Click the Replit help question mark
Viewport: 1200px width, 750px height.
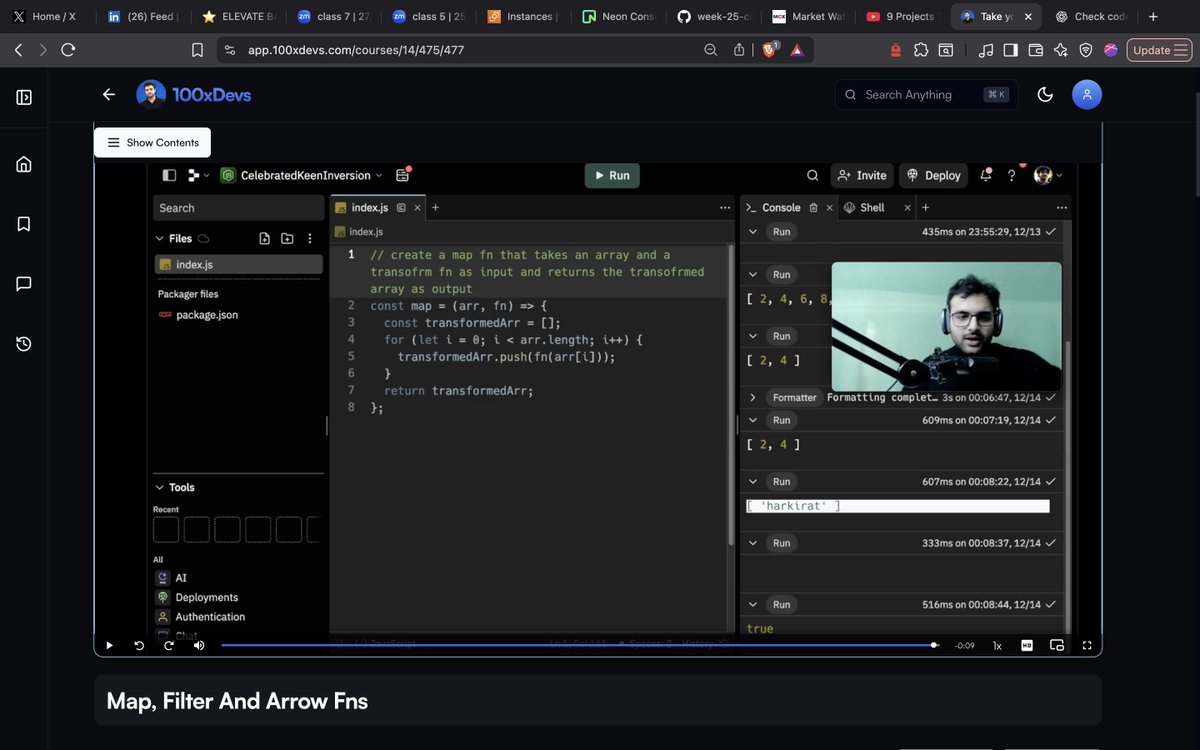click(1012, 175)
